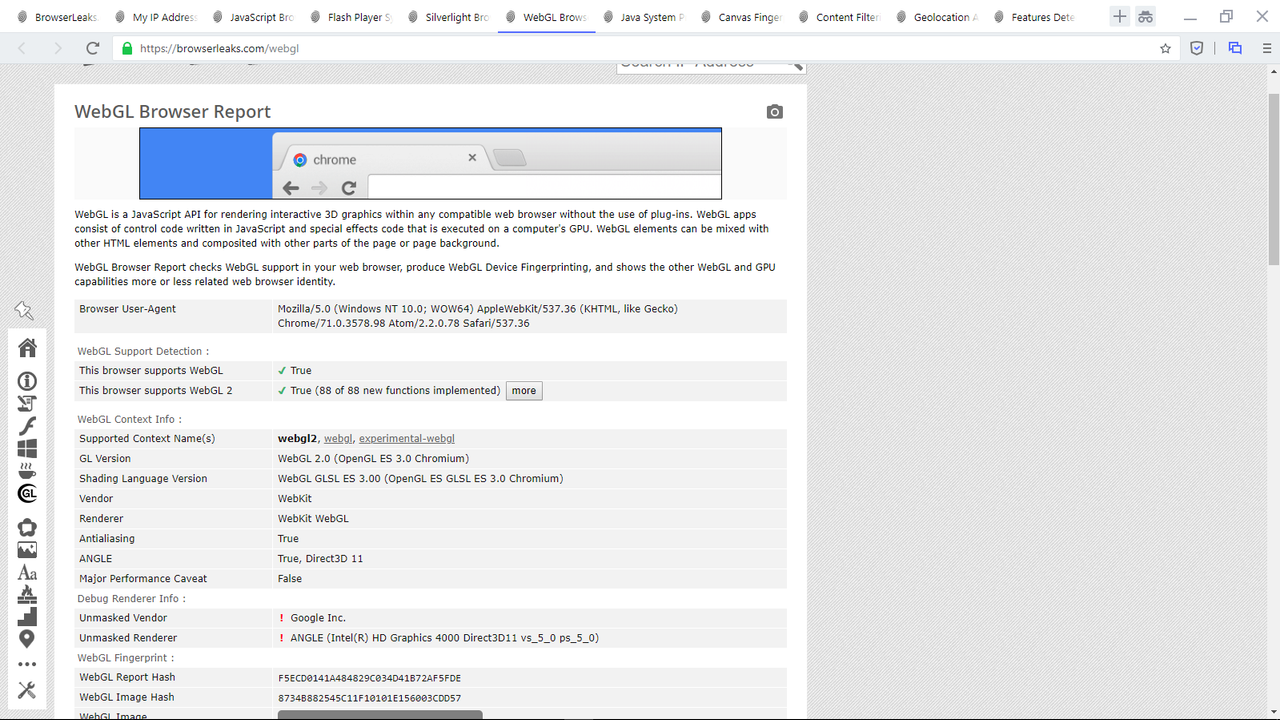Open a new tab with plus icon

tap(1120, 17)
